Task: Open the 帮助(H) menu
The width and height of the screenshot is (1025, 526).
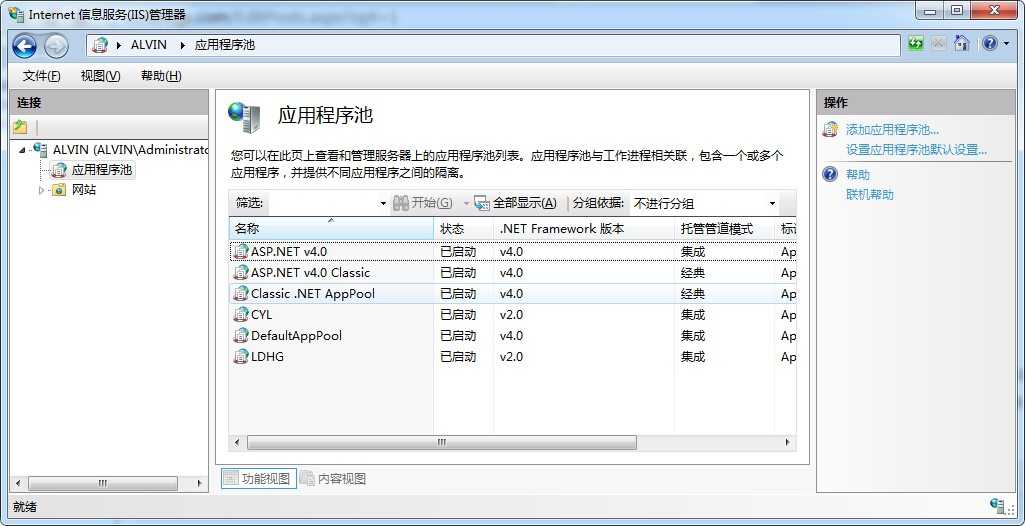Action: click(x=161, y=76)
